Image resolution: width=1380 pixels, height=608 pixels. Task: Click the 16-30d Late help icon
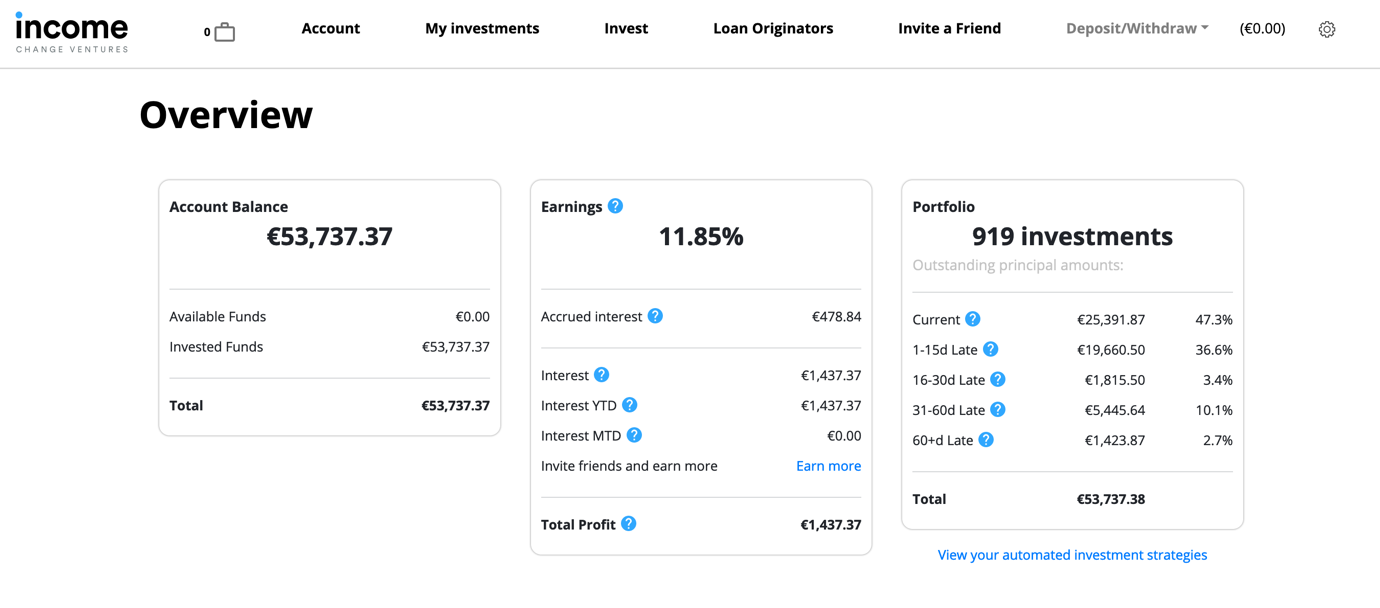click(x=997, y=379)
